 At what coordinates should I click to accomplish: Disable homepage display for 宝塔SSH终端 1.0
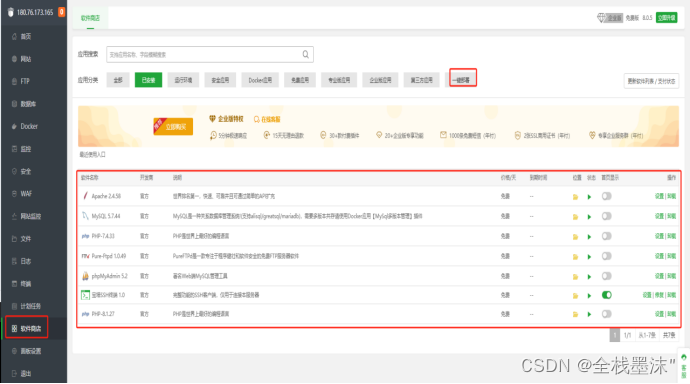coord(607,295)
